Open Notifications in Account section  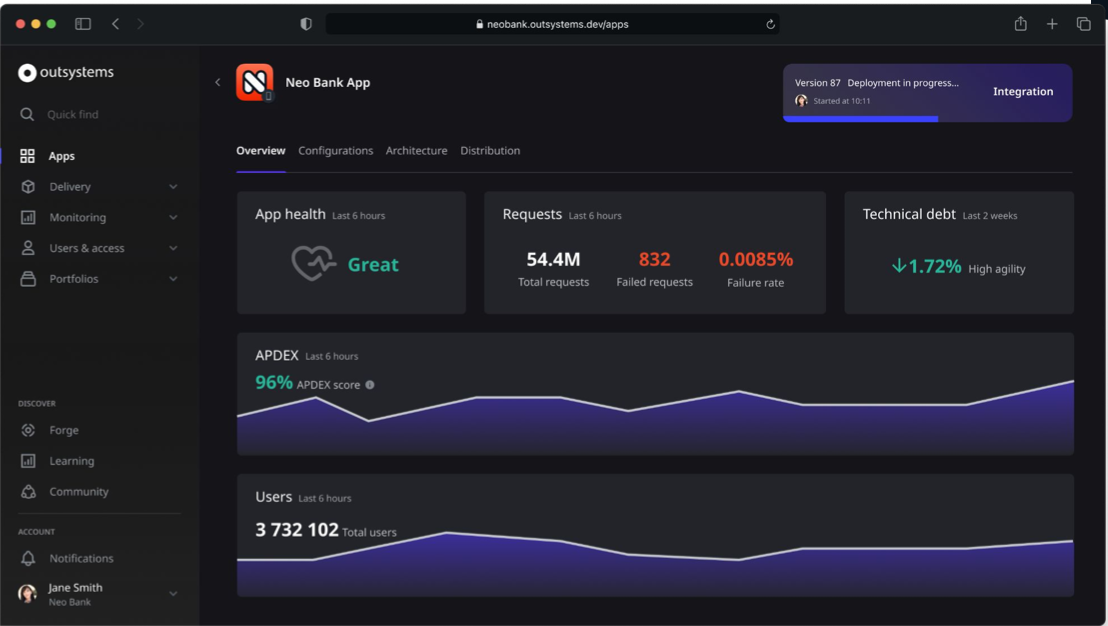tap(81, 558)
